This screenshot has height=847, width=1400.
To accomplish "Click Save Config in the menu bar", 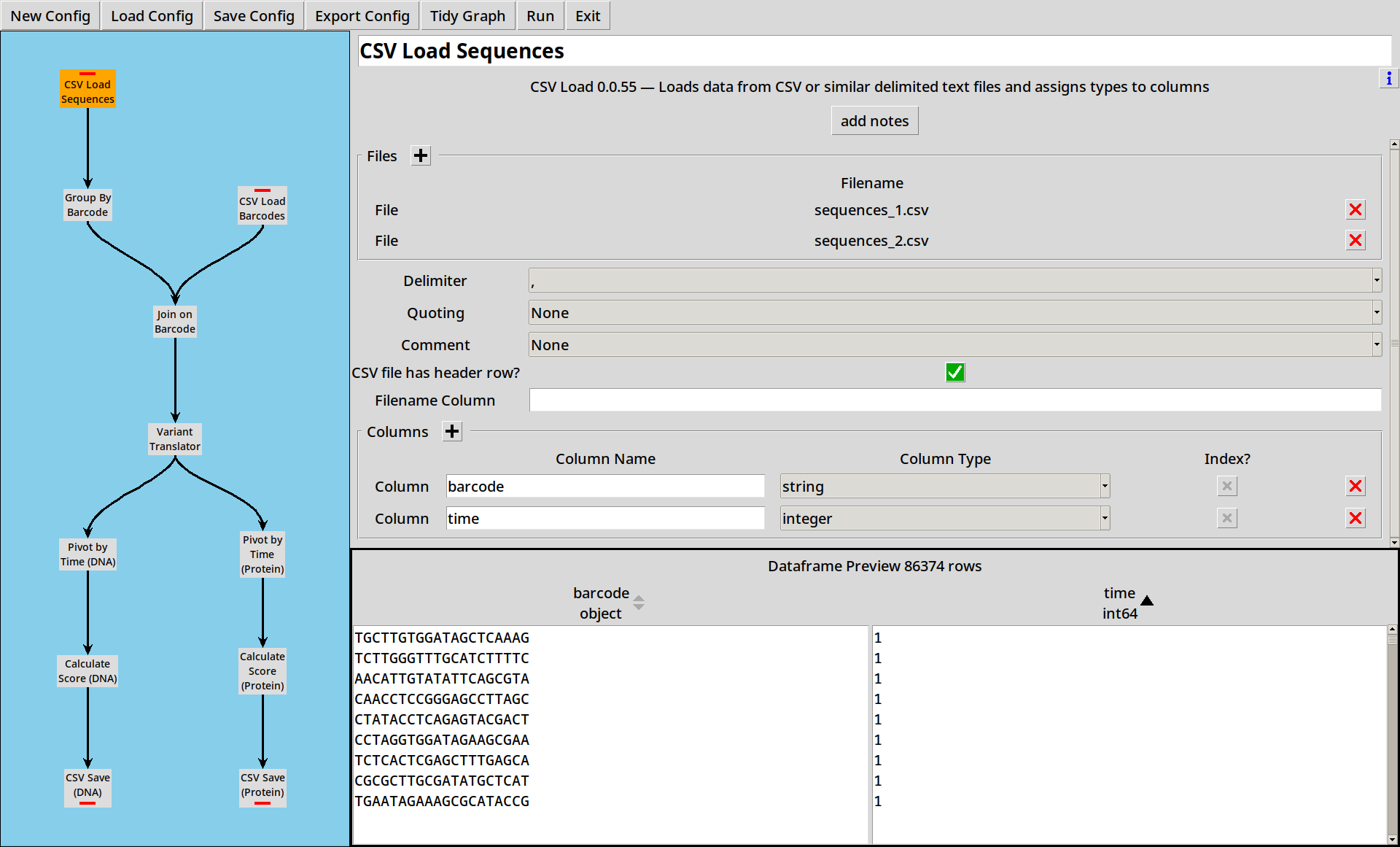I will (254, 16).
